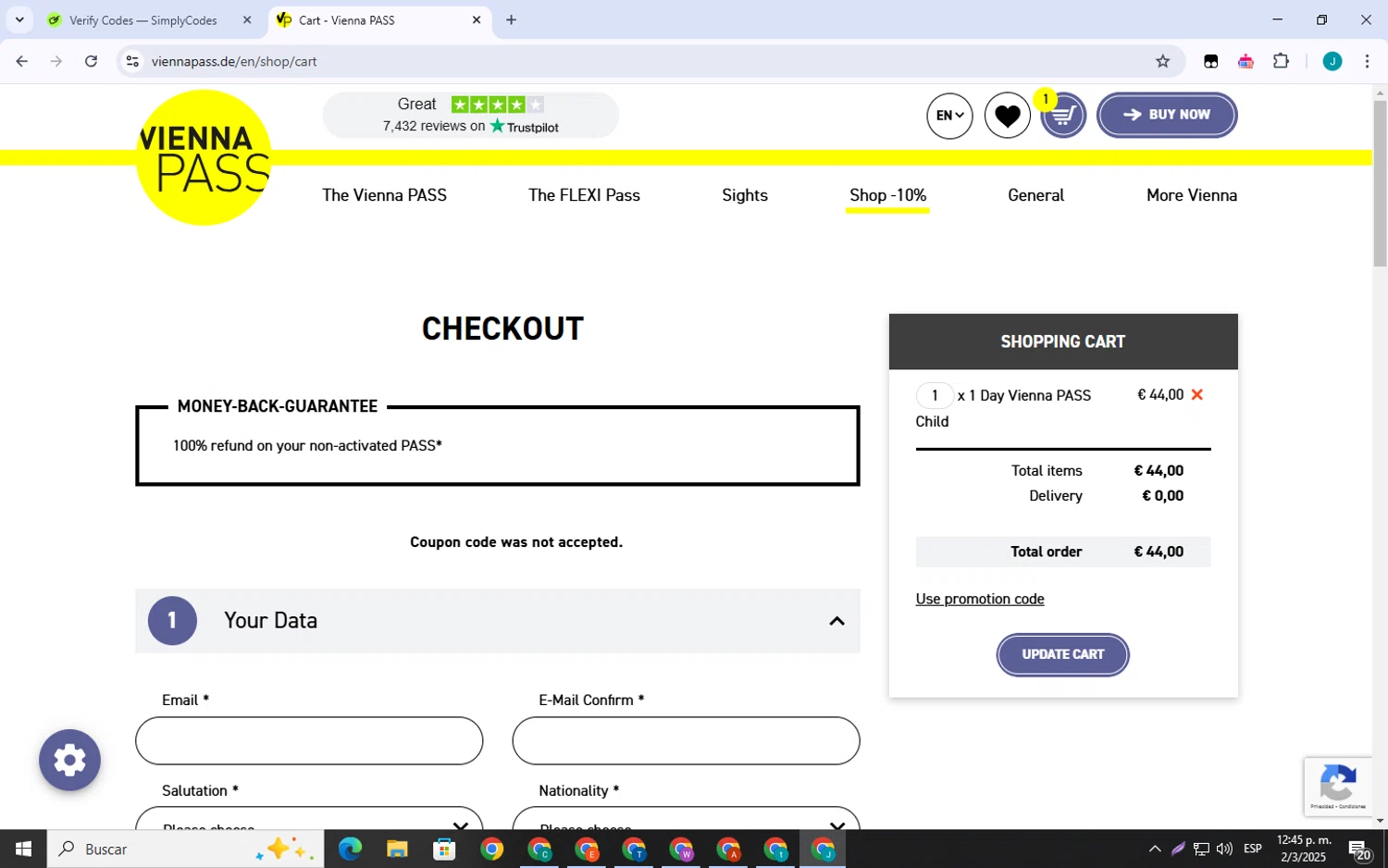Viewport: 1388px width, 868px height.
Task: Click the page vertical scrollbar thumb
Action: click(x=1380, y=183)
